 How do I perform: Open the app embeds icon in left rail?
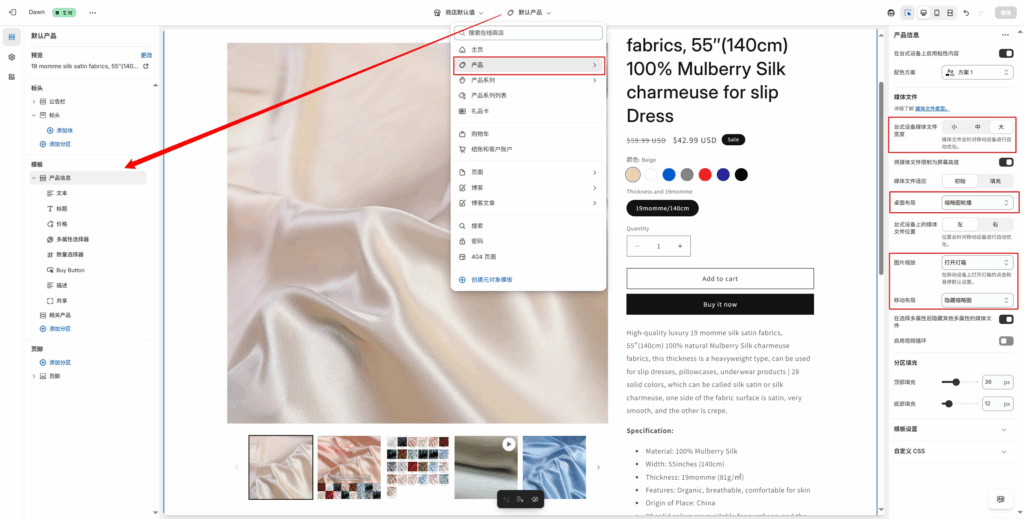pos(12,76)
